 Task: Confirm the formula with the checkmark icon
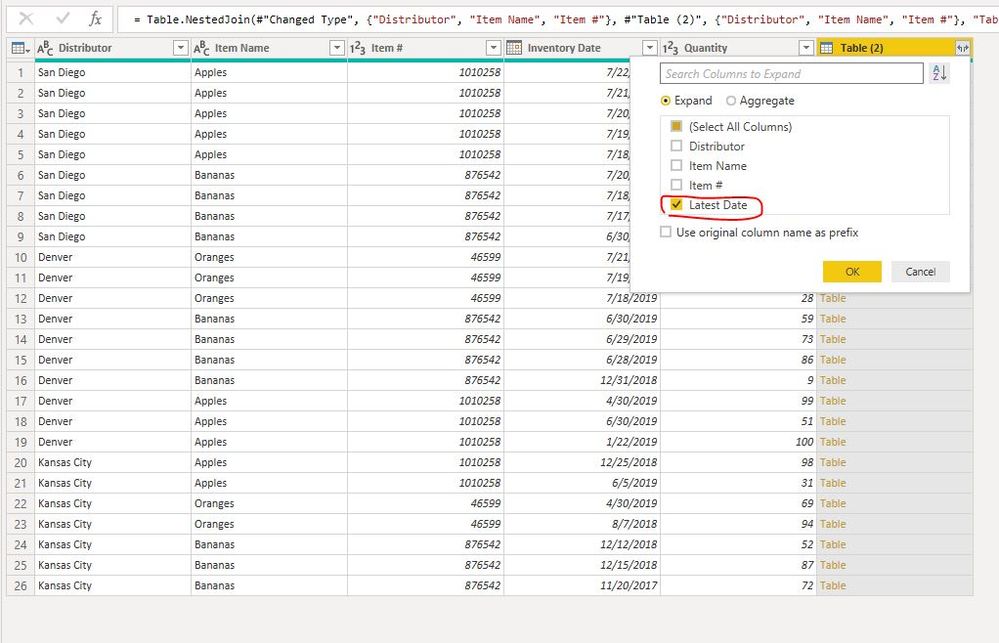(62, 18)
